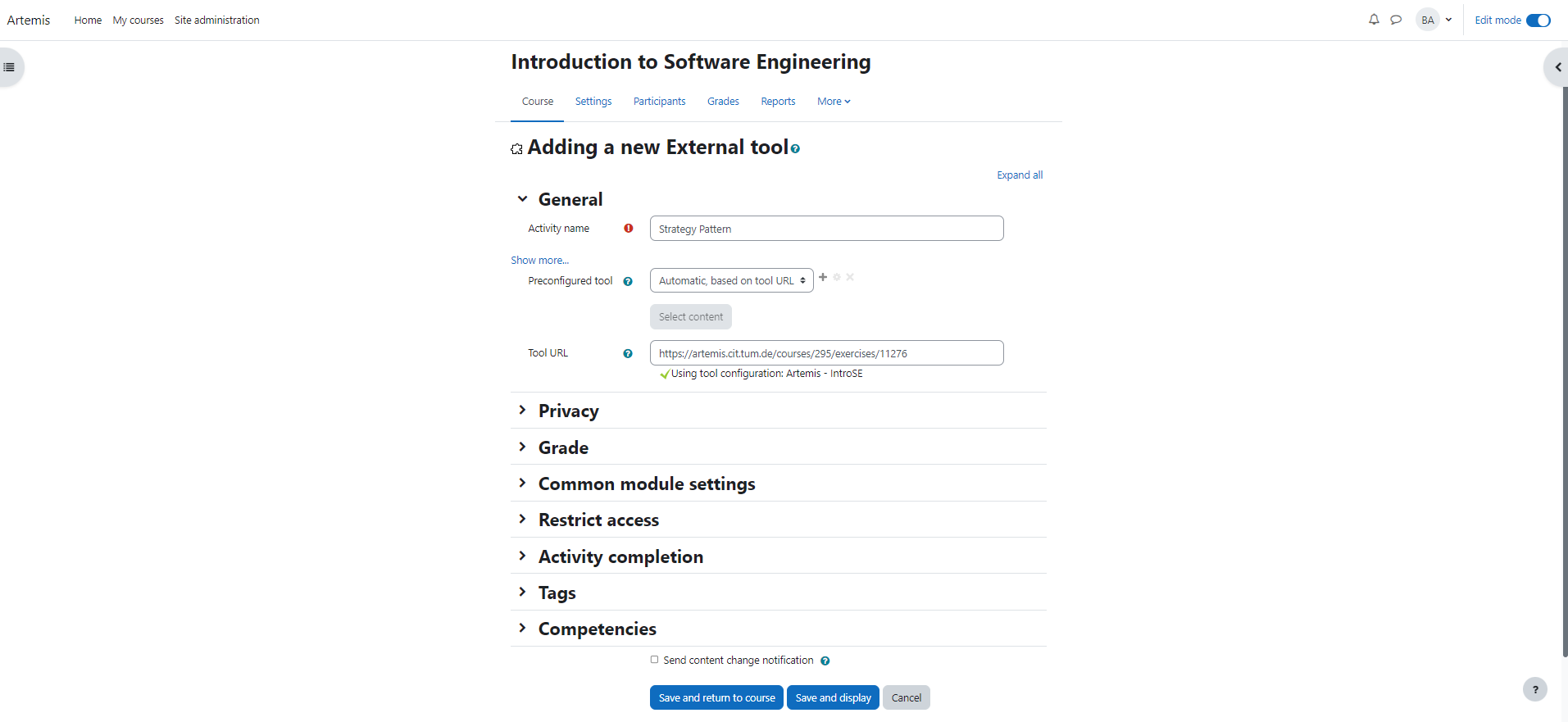The image size is (1568, 722).
Task: Open the course index drawer icon
Action: (x=9, y=67)
